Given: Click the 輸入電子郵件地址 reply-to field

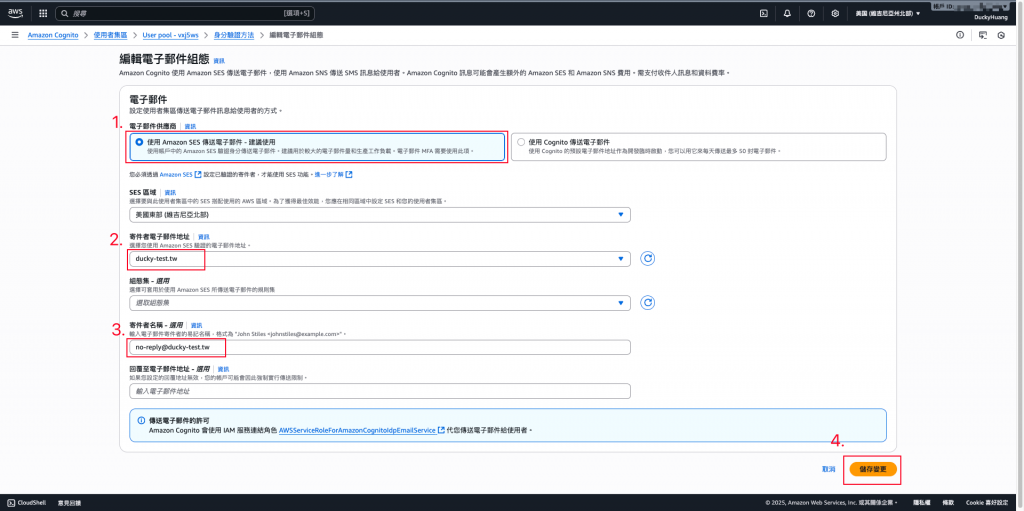Looking at the screenshot, I should coord(380,391).
